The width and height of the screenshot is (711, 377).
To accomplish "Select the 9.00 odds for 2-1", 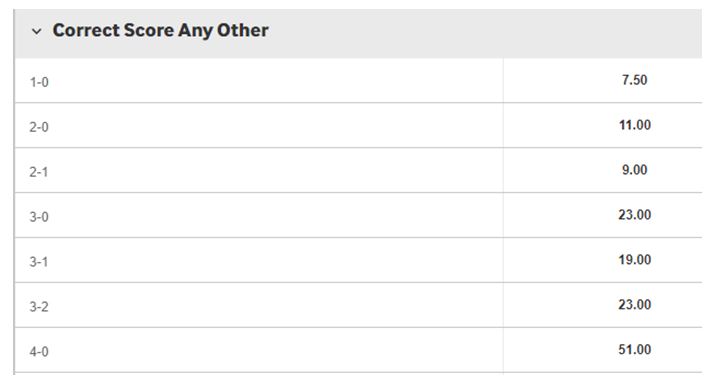I will click(634, 170).
